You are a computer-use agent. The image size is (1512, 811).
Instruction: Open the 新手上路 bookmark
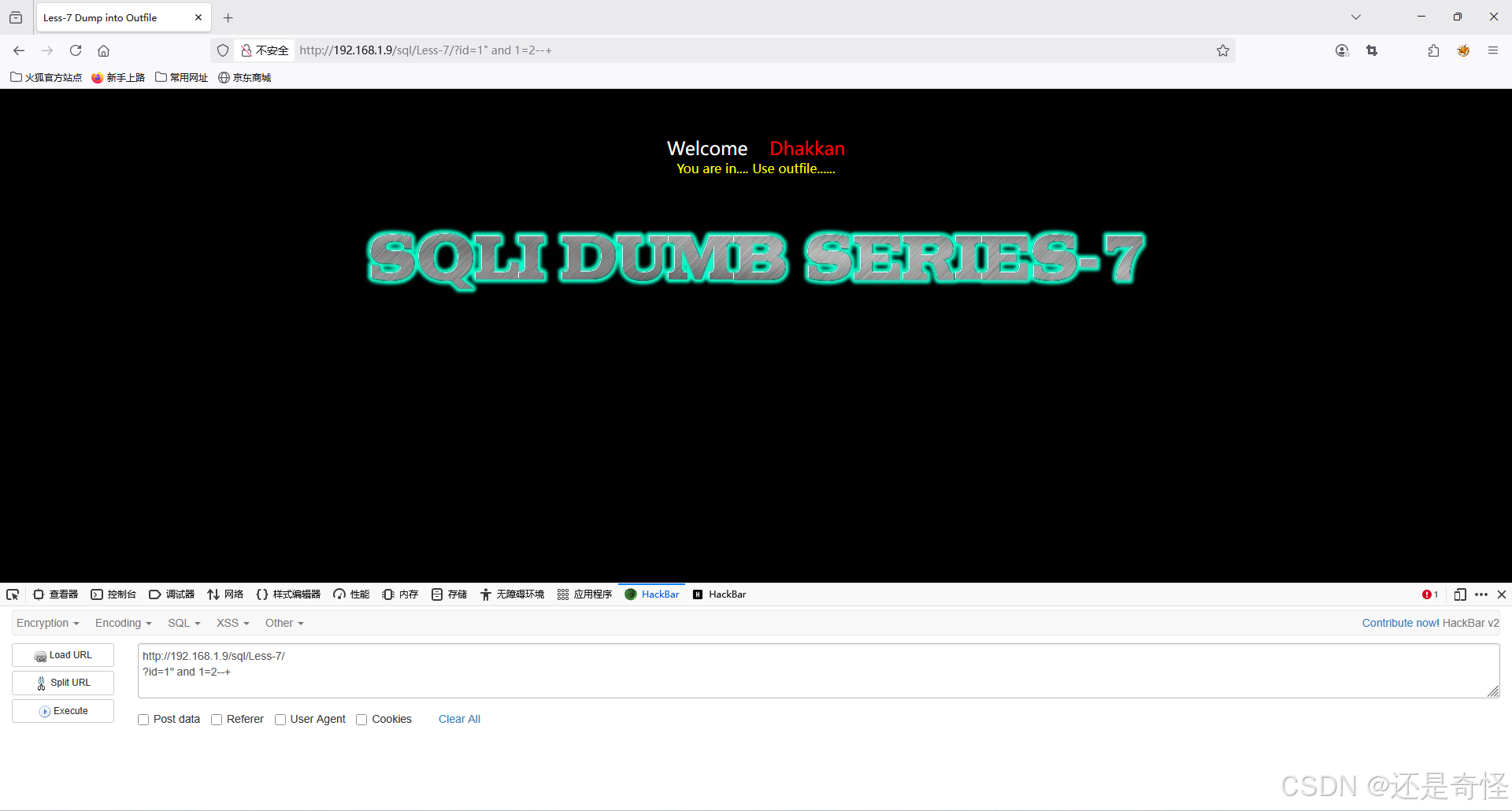pos(118,77)
